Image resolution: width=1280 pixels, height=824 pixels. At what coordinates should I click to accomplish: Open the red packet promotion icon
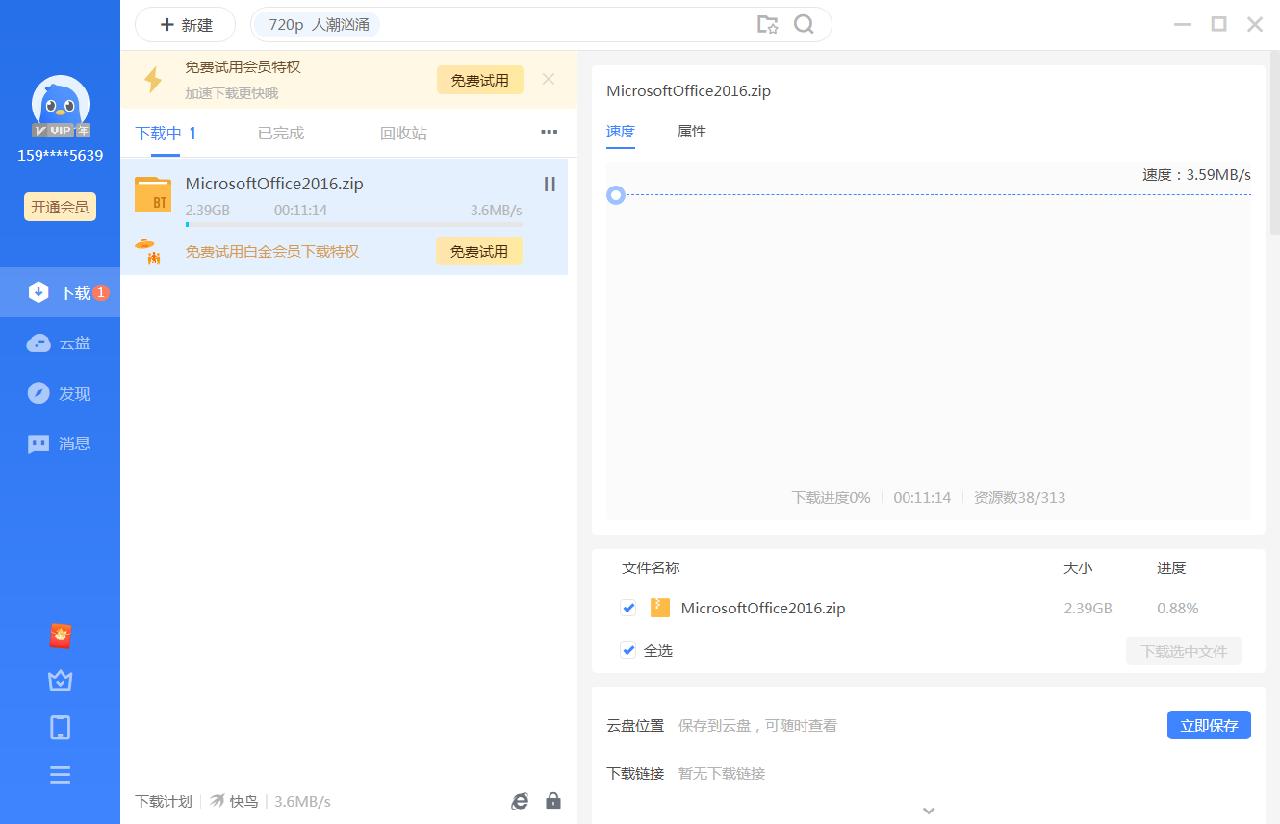point(60,633)
